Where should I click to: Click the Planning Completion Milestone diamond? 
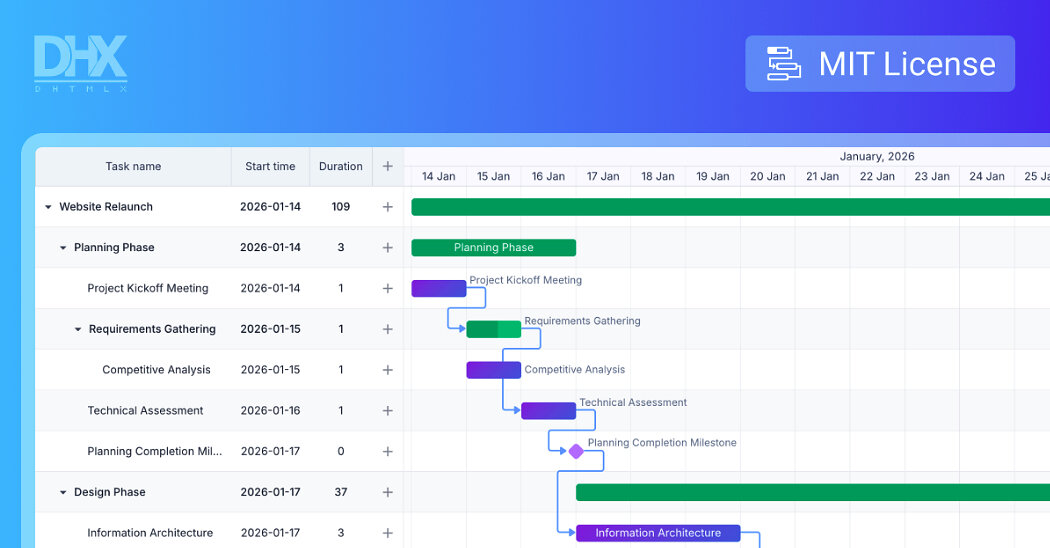click(x=576, y=452)
